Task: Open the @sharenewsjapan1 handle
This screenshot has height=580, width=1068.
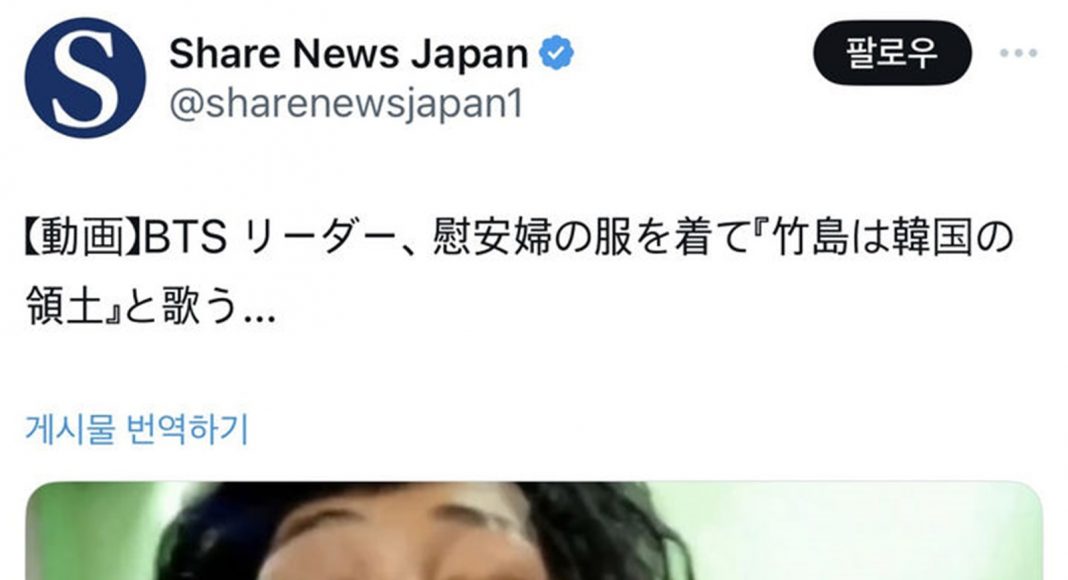Action: click(346, 104)
